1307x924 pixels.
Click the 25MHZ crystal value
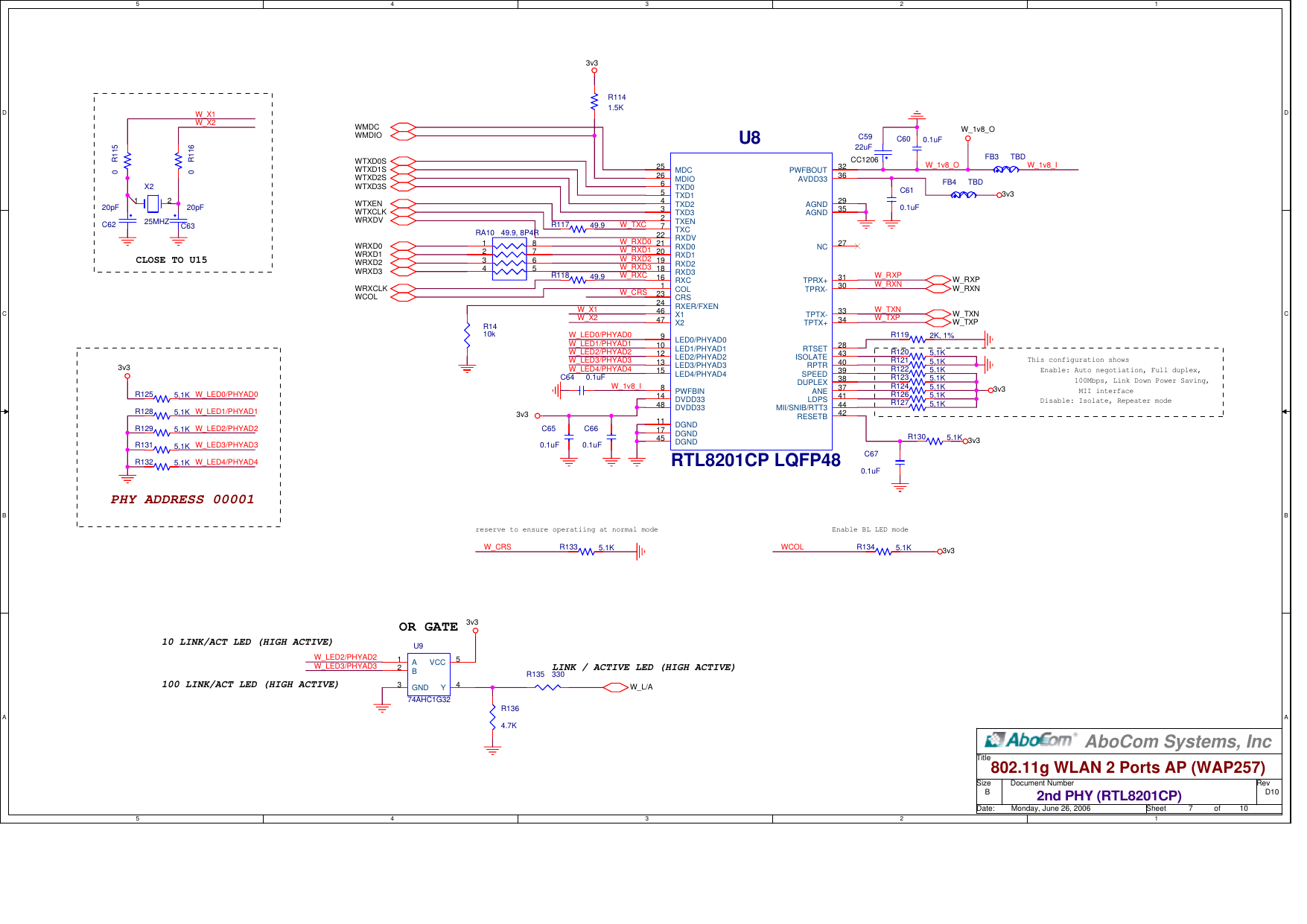click(x=156, y=222)
